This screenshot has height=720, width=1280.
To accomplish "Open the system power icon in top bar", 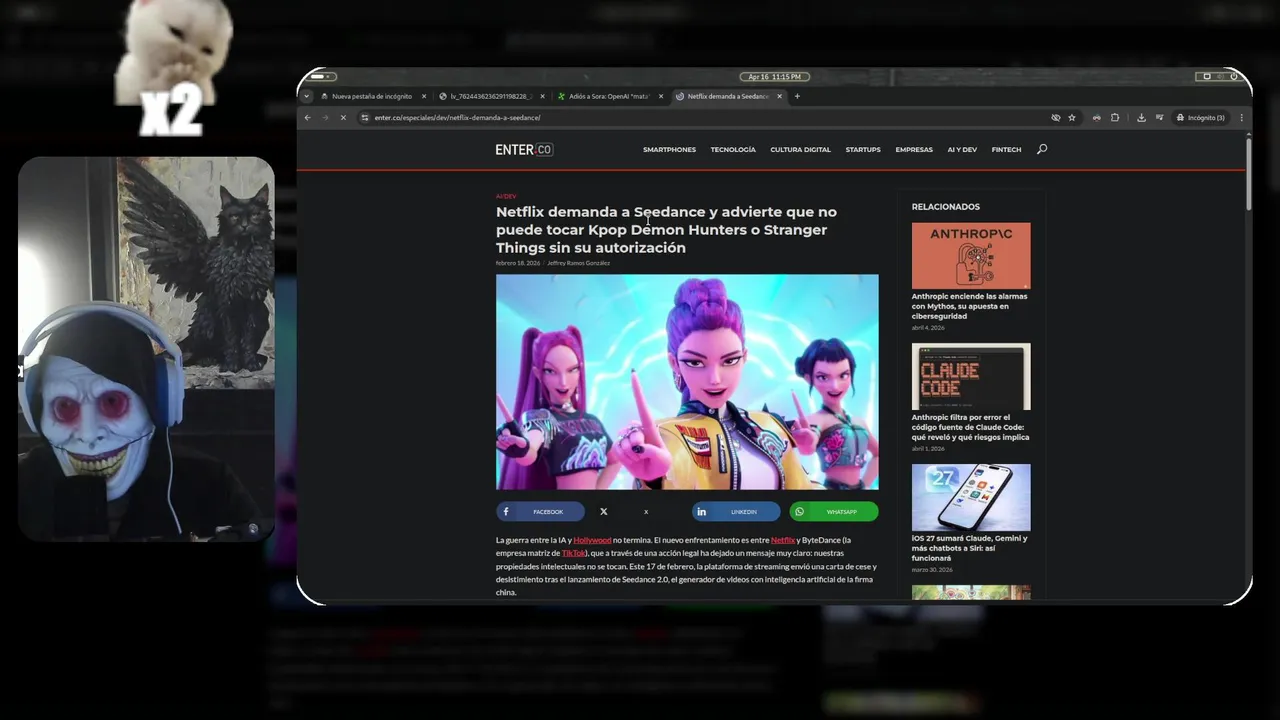I will [x=1235, y=76].
